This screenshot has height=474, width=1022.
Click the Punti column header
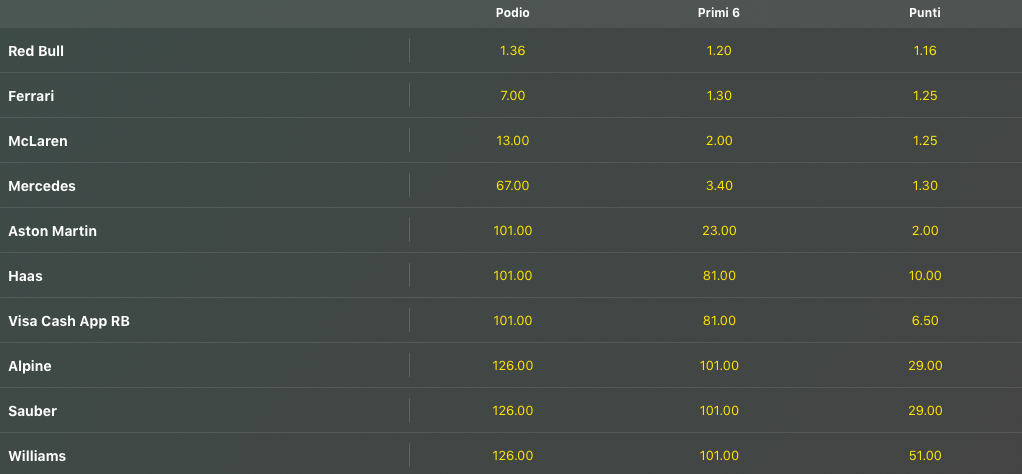(x=925, y=13)
